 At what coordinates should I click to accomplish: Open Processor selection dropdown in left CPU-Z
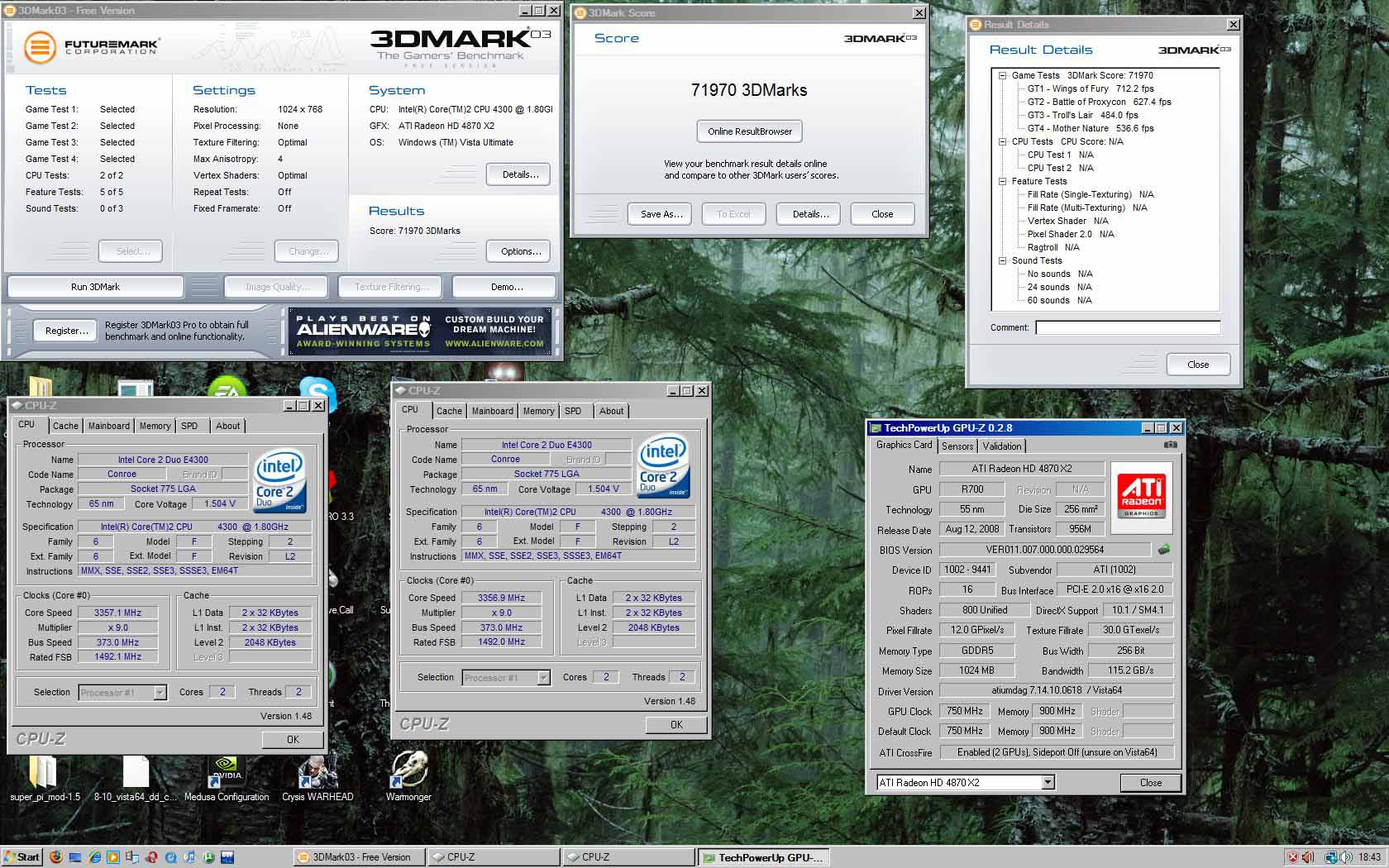pos(160,692)
